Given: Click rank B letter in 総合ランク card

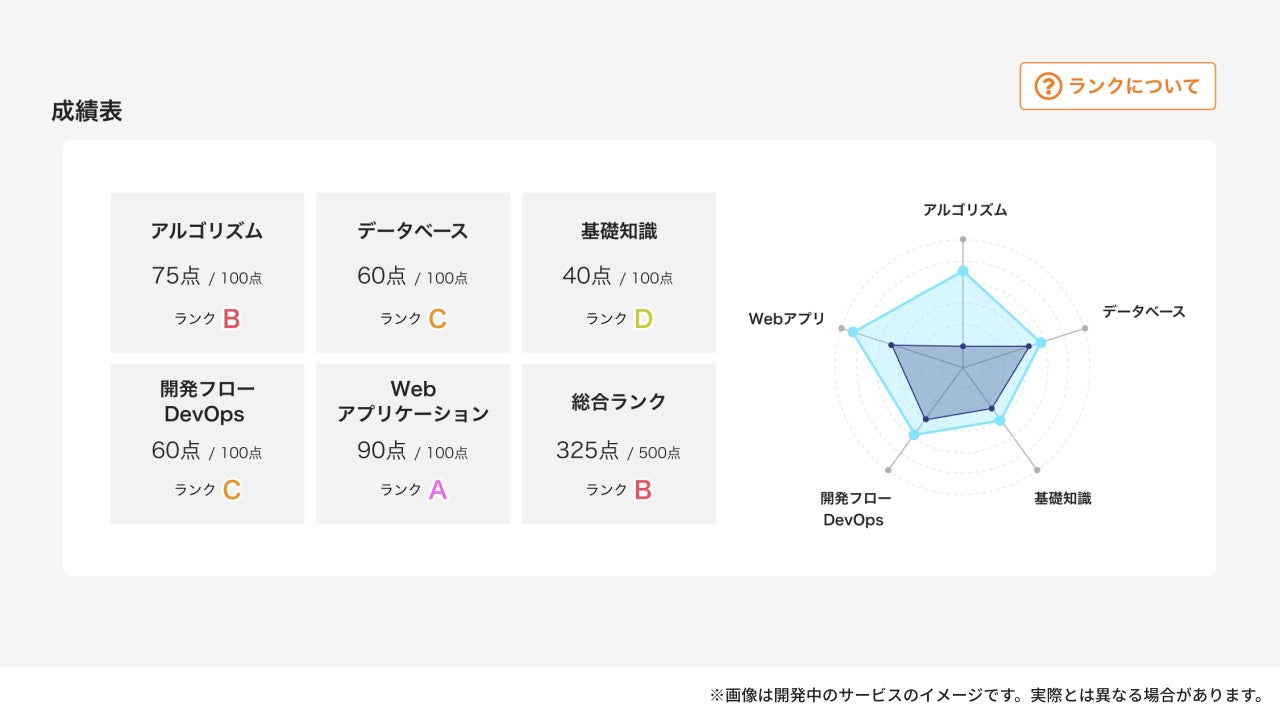Looking at the screenshot, I should [643, 490].
